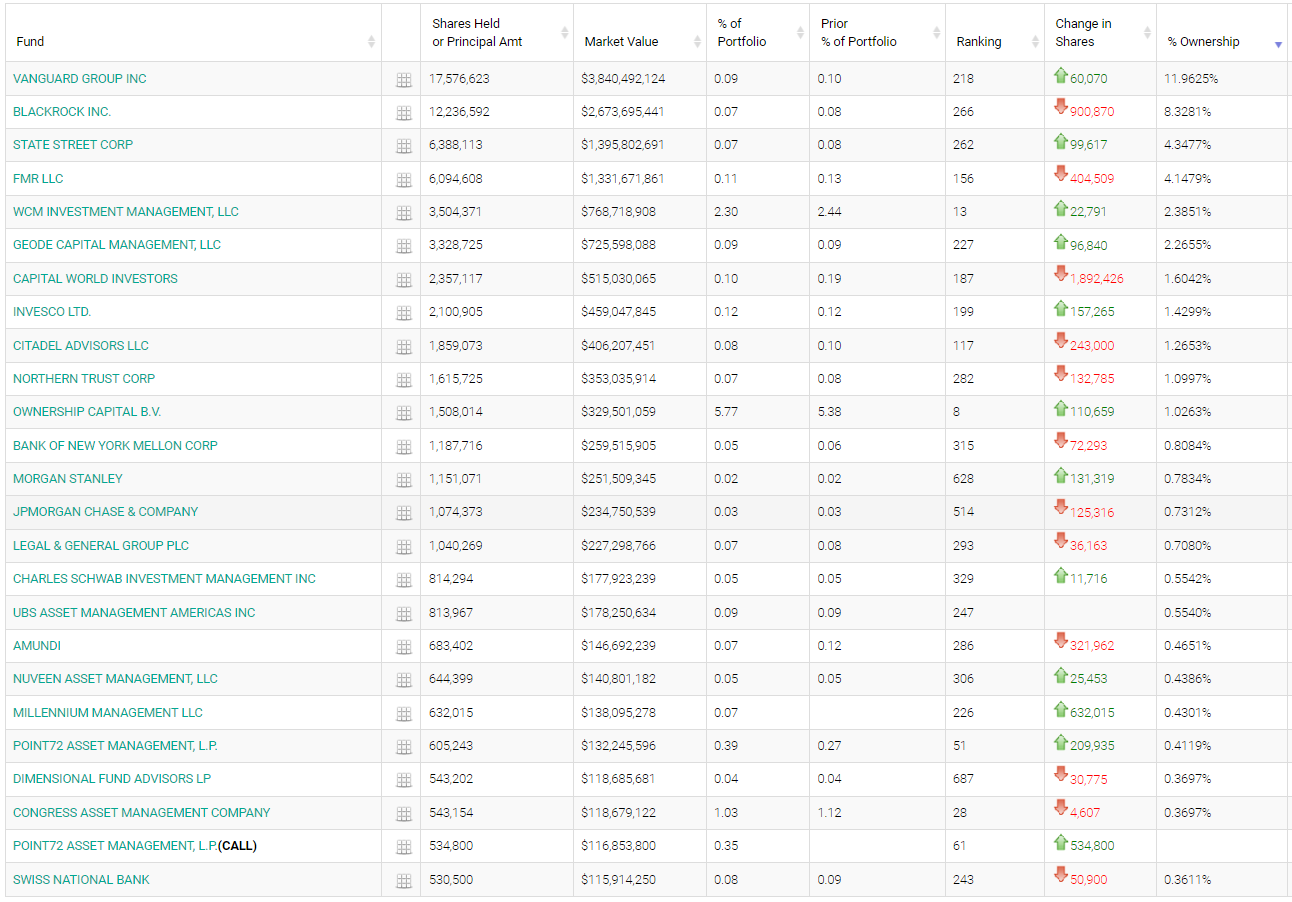
Task: Sort by Market Value column arrows
Action: coord(697,42)
